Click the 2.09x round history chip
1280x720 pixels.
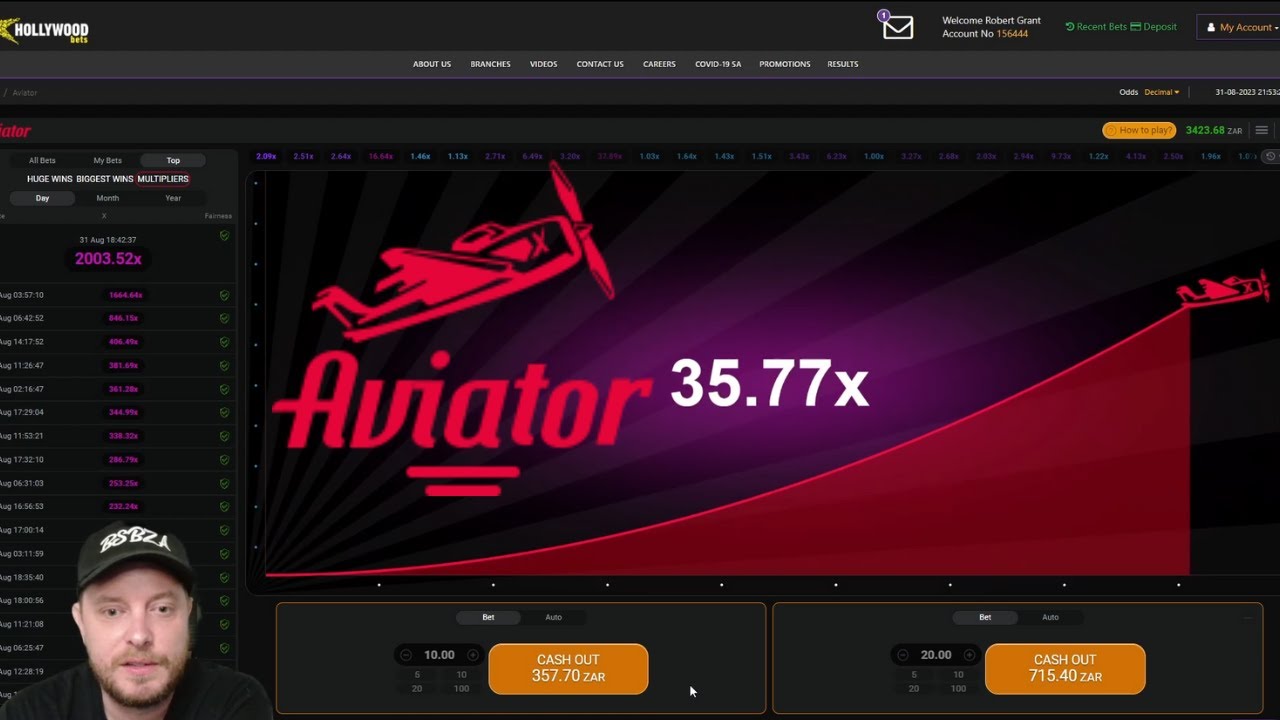pyautogui.click(x=266, y=157)
